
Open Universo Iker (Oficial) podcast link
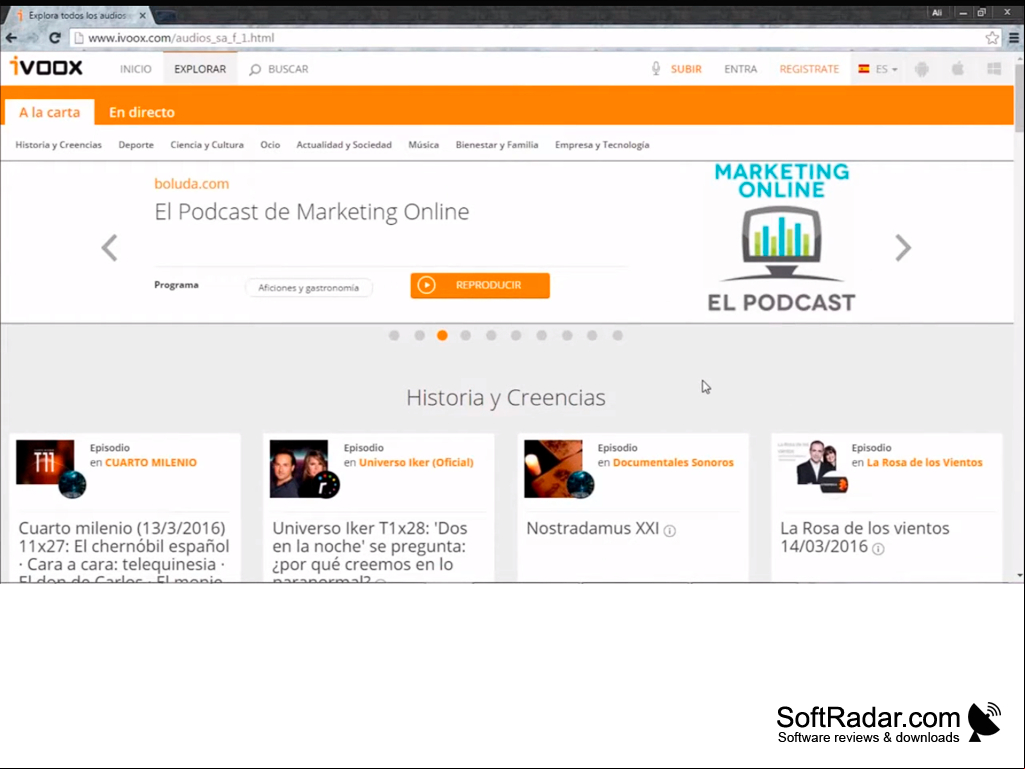coord(416,462)
